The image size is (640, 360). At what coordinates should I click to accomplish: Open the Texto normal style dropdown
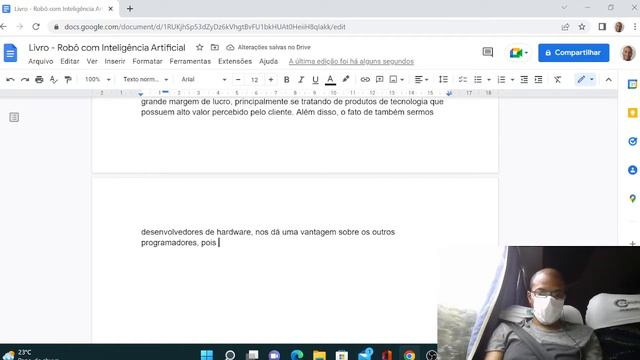point(146,79)
